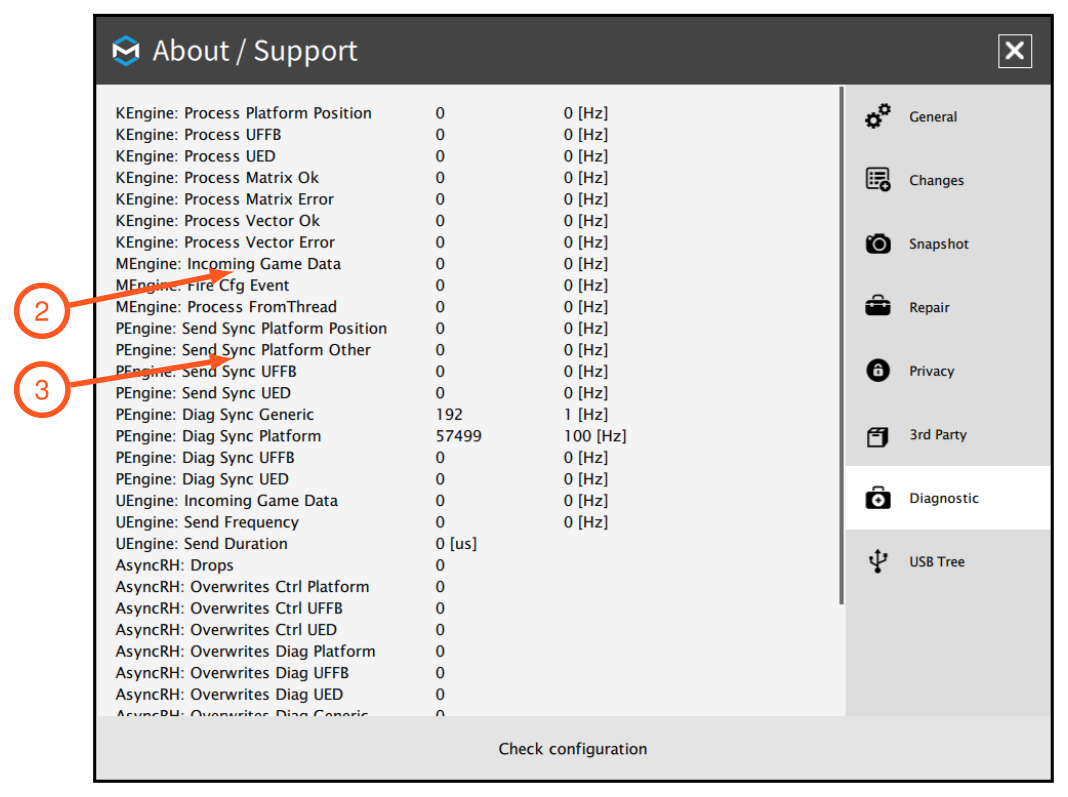Click the USB Tree icon
This screenshot has width=1068, height=797.
[x=878, y=561]
